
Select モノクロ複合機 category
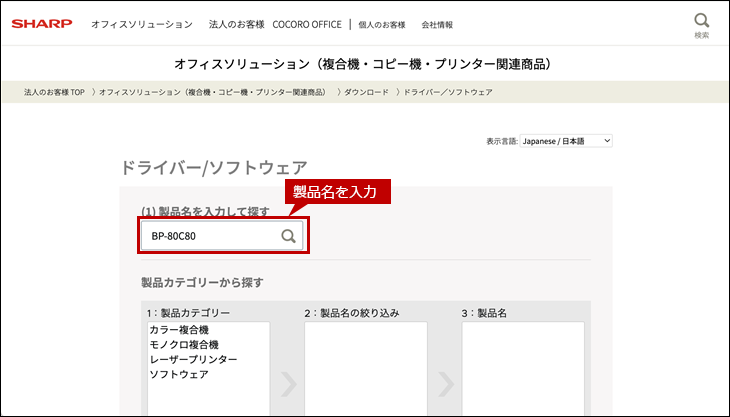pos(184,345)
